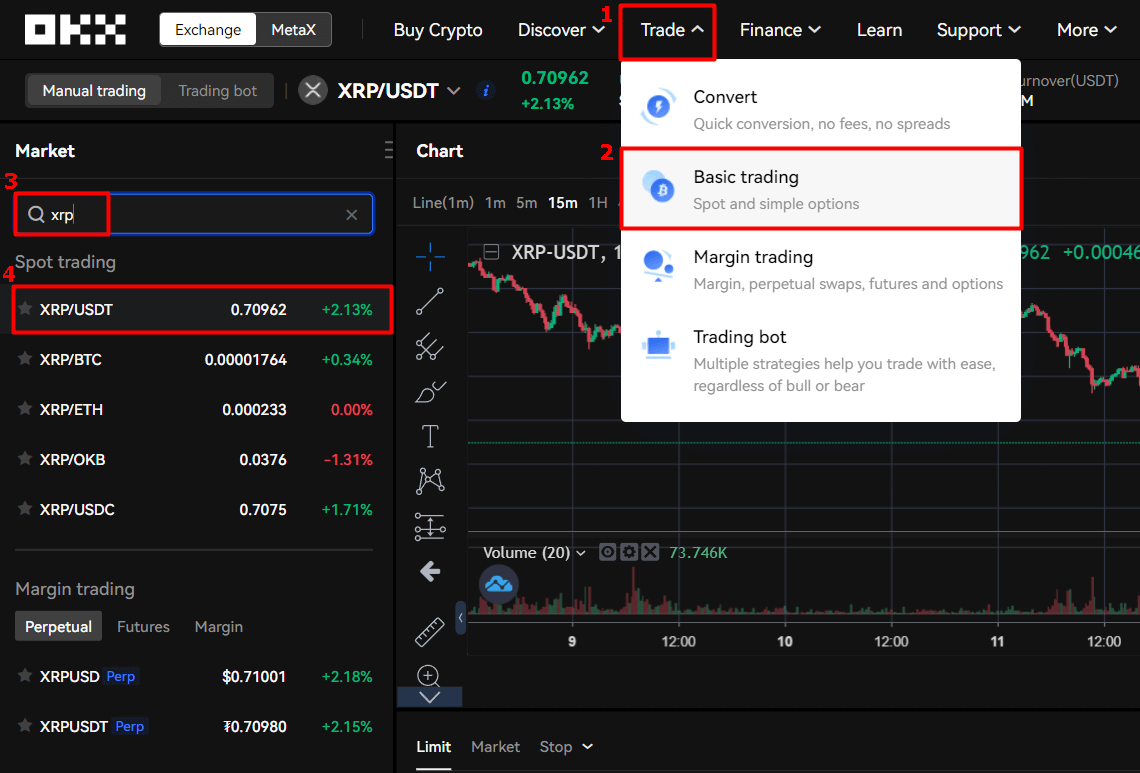
Task: Choose Margin trading from Trade menu
Action: [x=821, y=270]
